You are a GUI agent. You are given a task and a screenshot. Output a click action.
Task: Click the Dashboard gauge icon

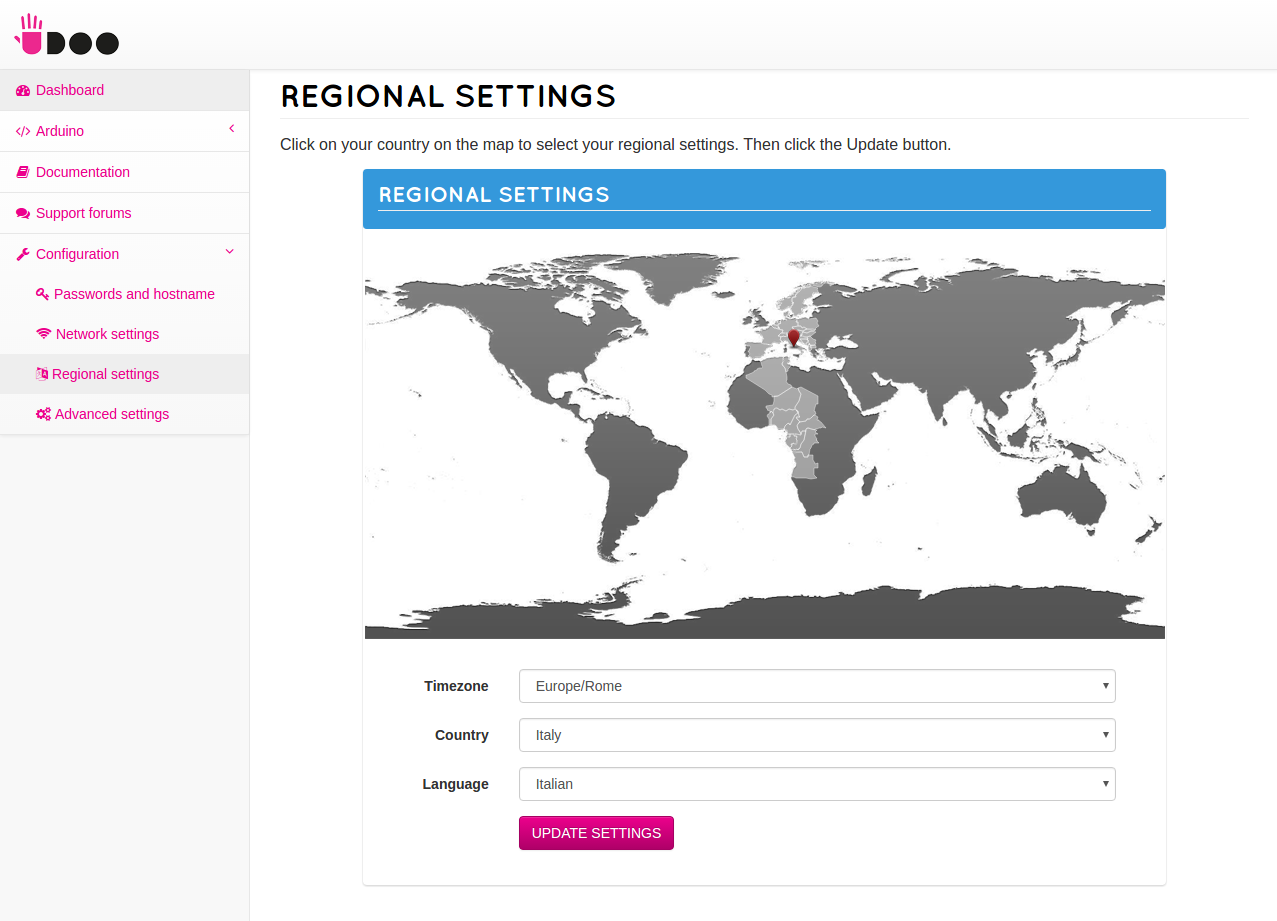point(23,90)
